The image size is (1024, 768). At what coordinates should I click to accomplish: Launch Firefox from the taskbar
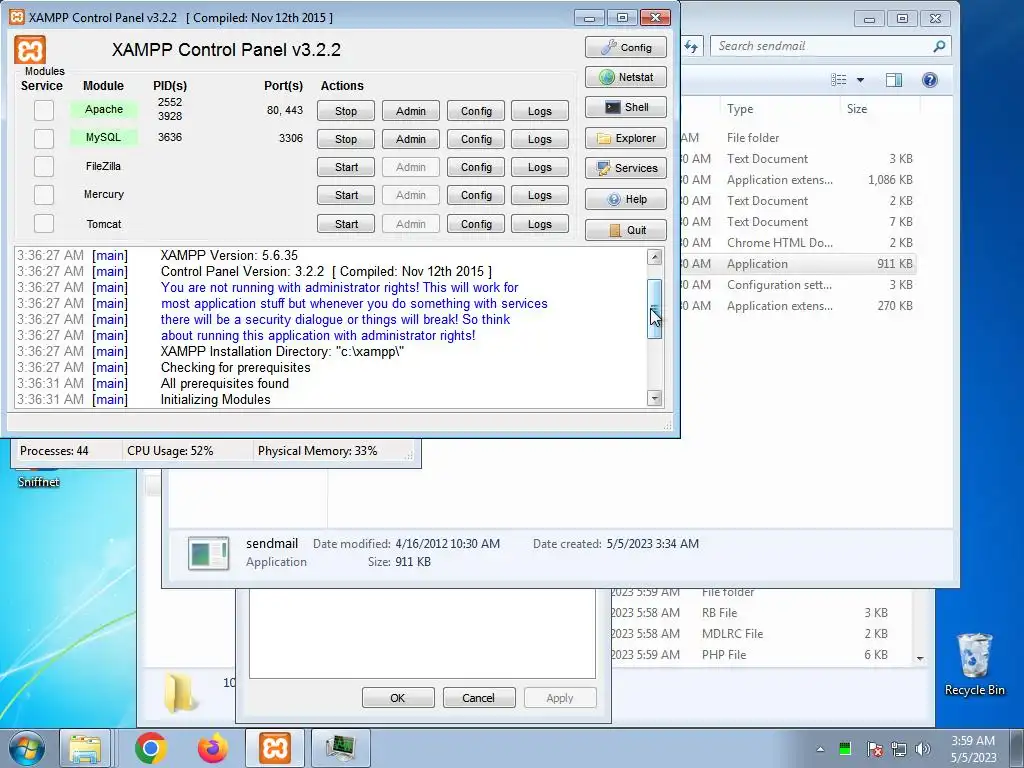pyautogui.click(x=213, y=748)
